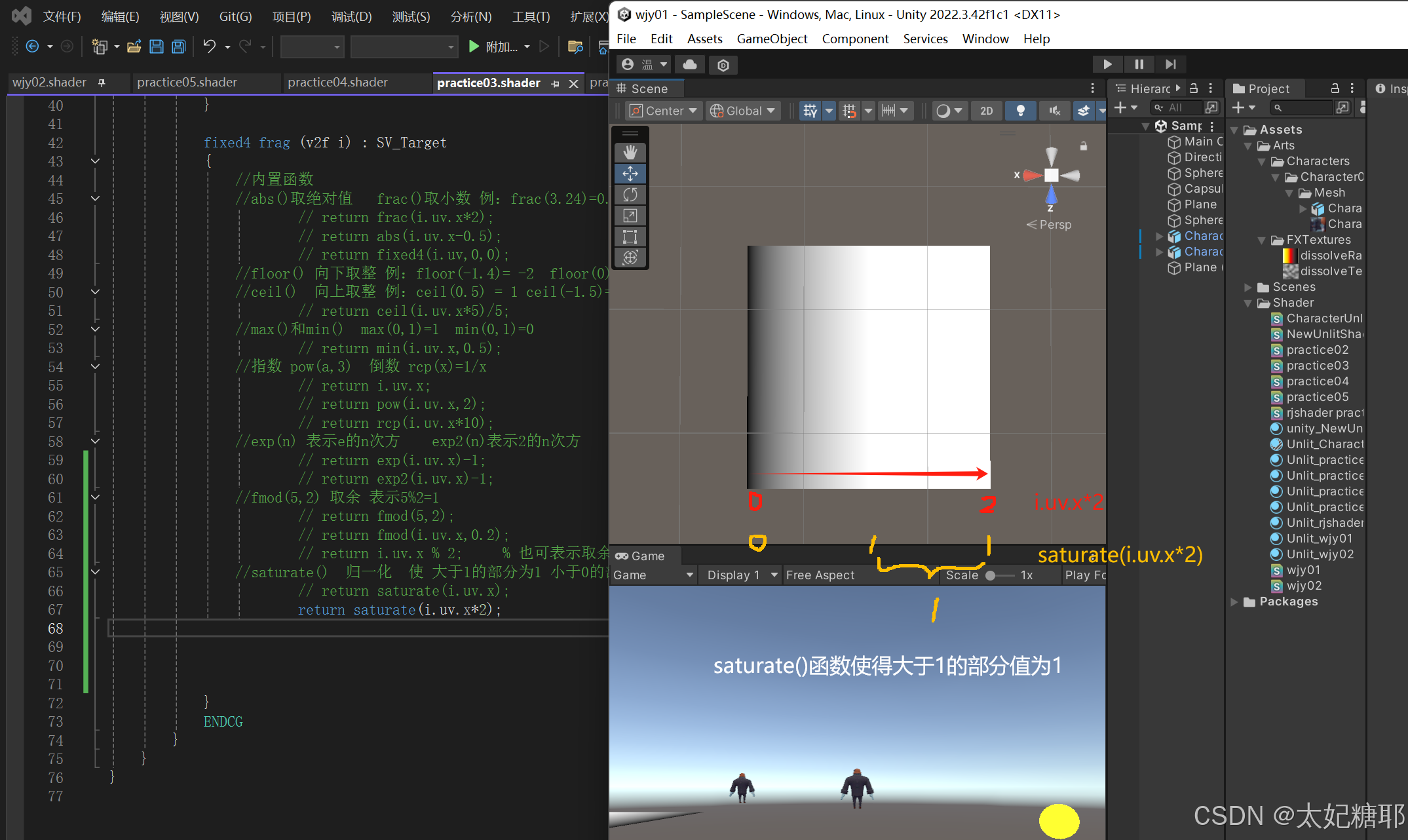Select the Rect transform tool
The width and height of the screenshot is (1408, 840).
click(x=630, y=237)
